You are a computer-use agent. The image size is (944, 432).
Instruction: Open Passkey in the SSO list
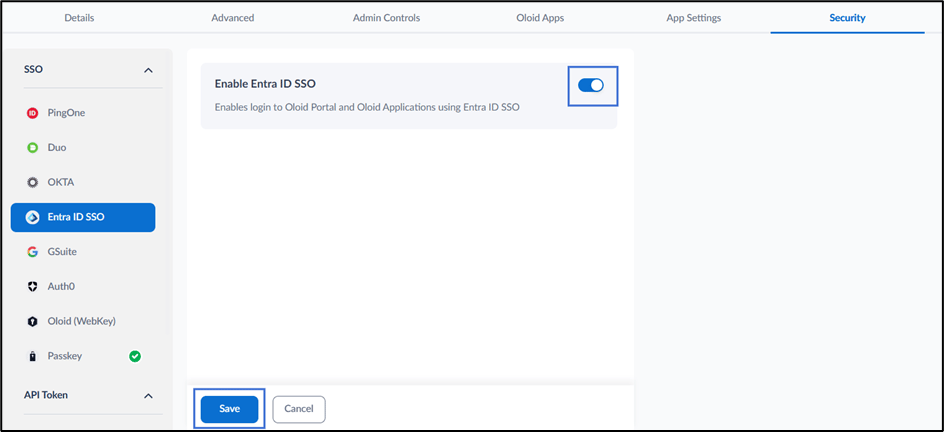pos(83,356)
